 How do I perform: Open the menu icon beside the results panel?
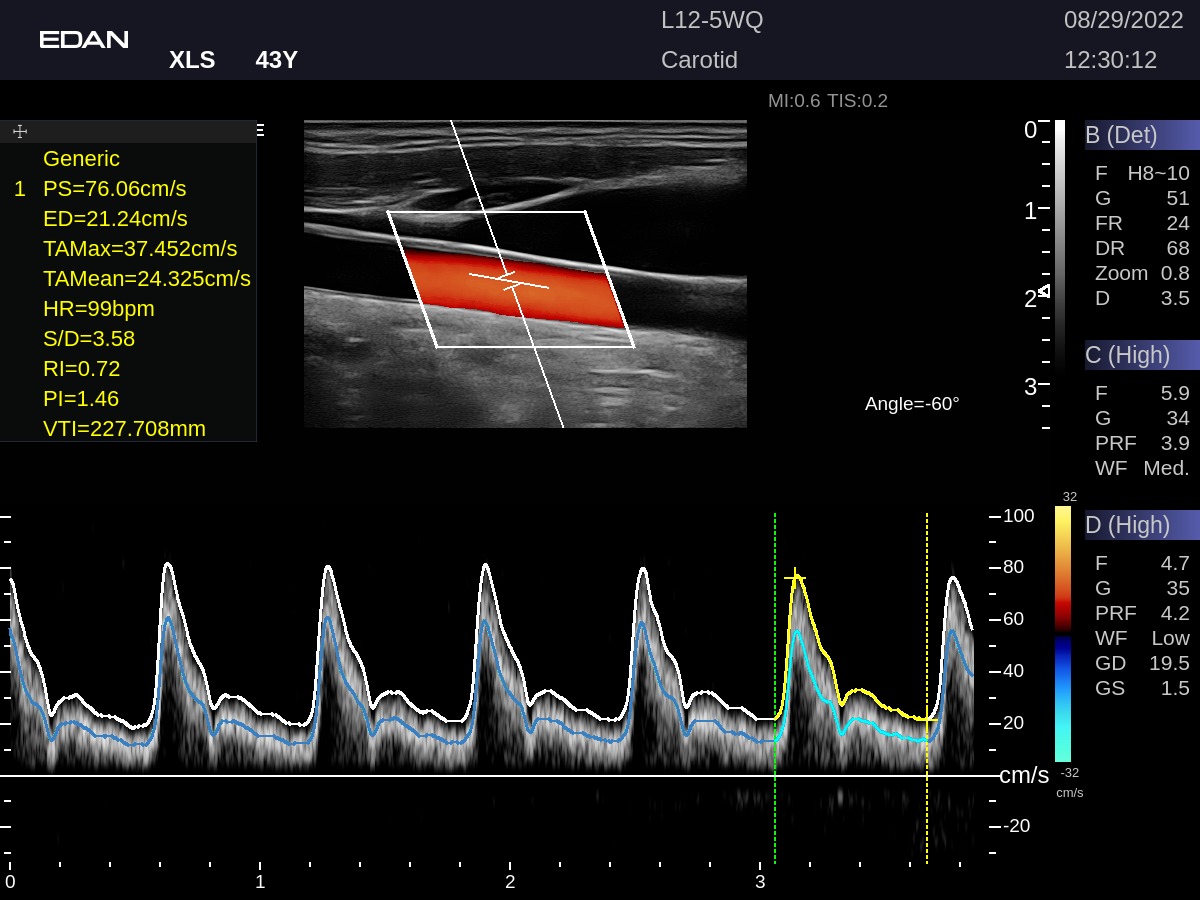tap(260, 130)
